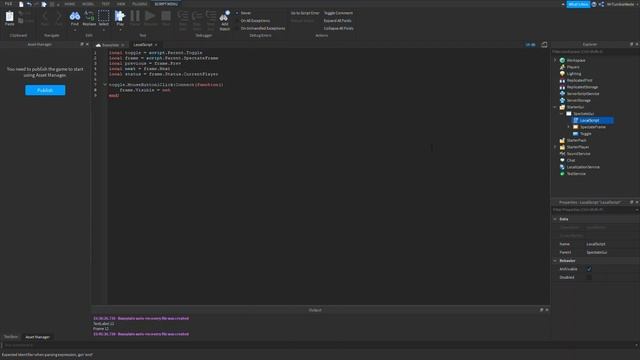Click the Resume playback button

(x=150, y=16)
